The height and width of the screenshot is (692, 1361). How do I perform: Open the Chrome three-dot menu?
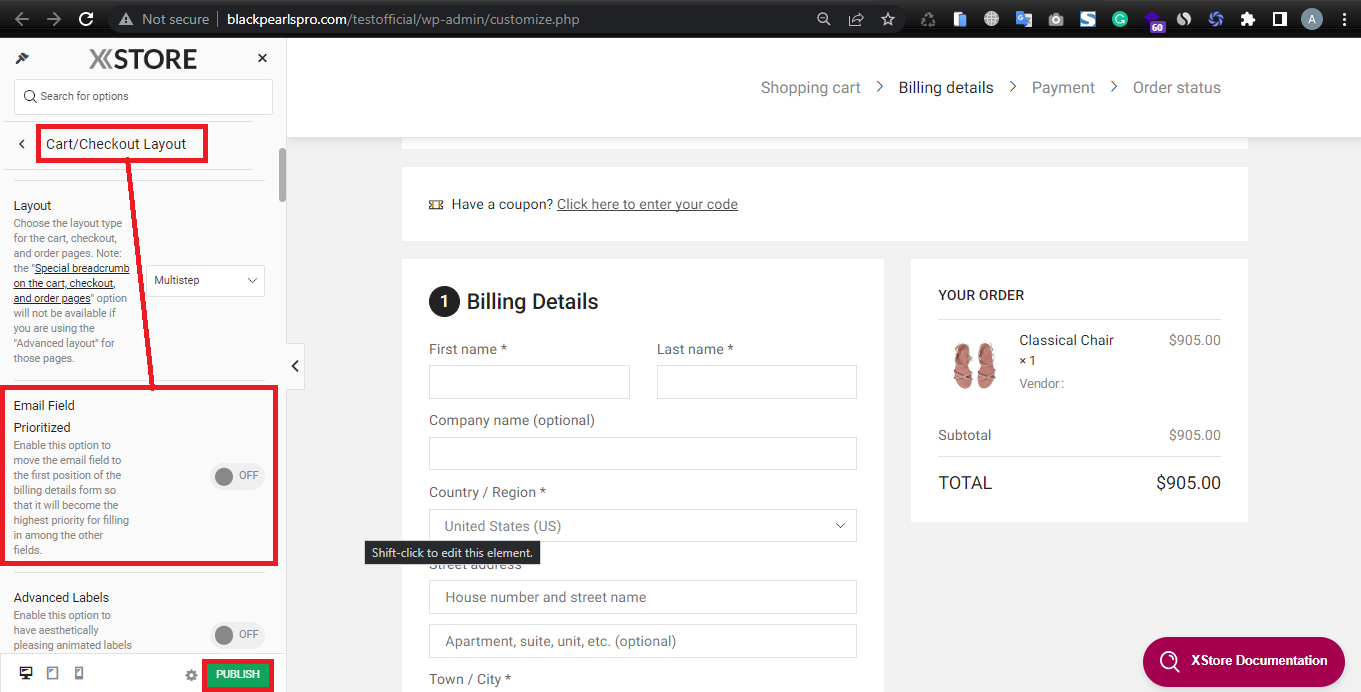(x=1345, y=19)
